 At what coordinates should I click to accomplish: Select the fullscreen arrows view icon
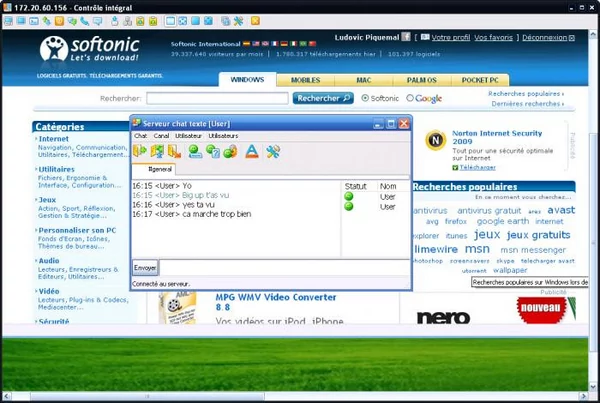click(183, 21)
